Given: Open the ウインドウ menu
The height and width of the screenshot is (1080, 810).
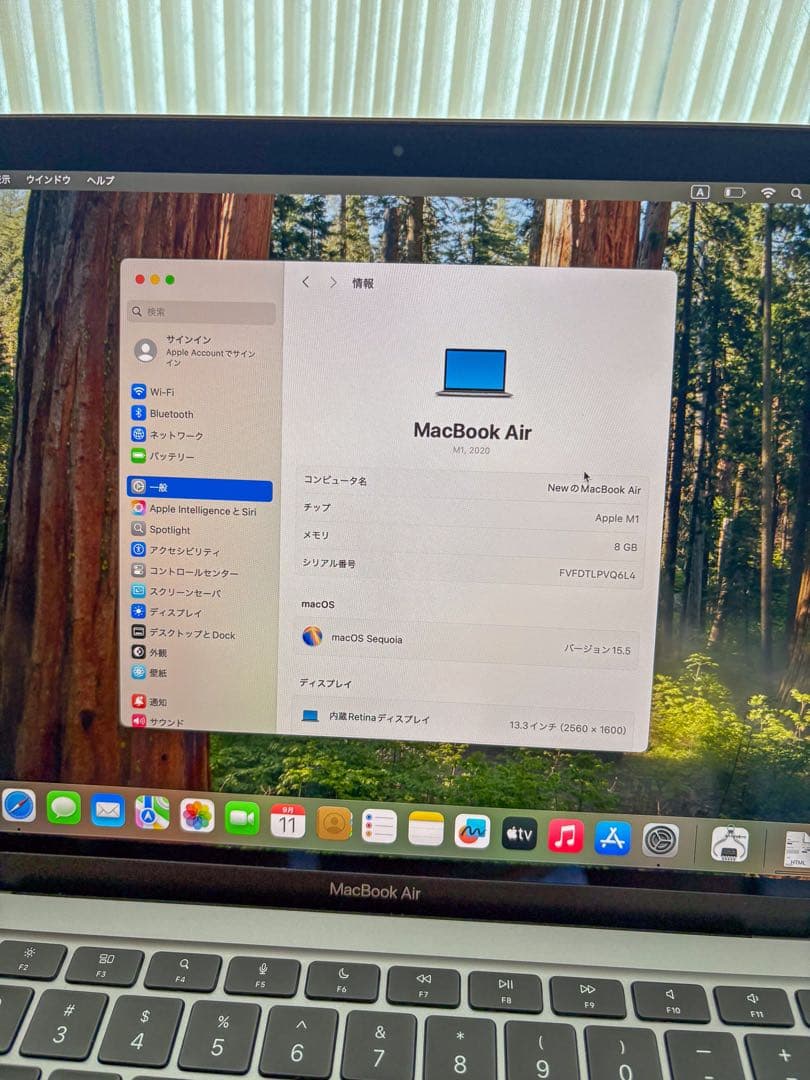Looking at the screenshot, I should tap(48, 179).
